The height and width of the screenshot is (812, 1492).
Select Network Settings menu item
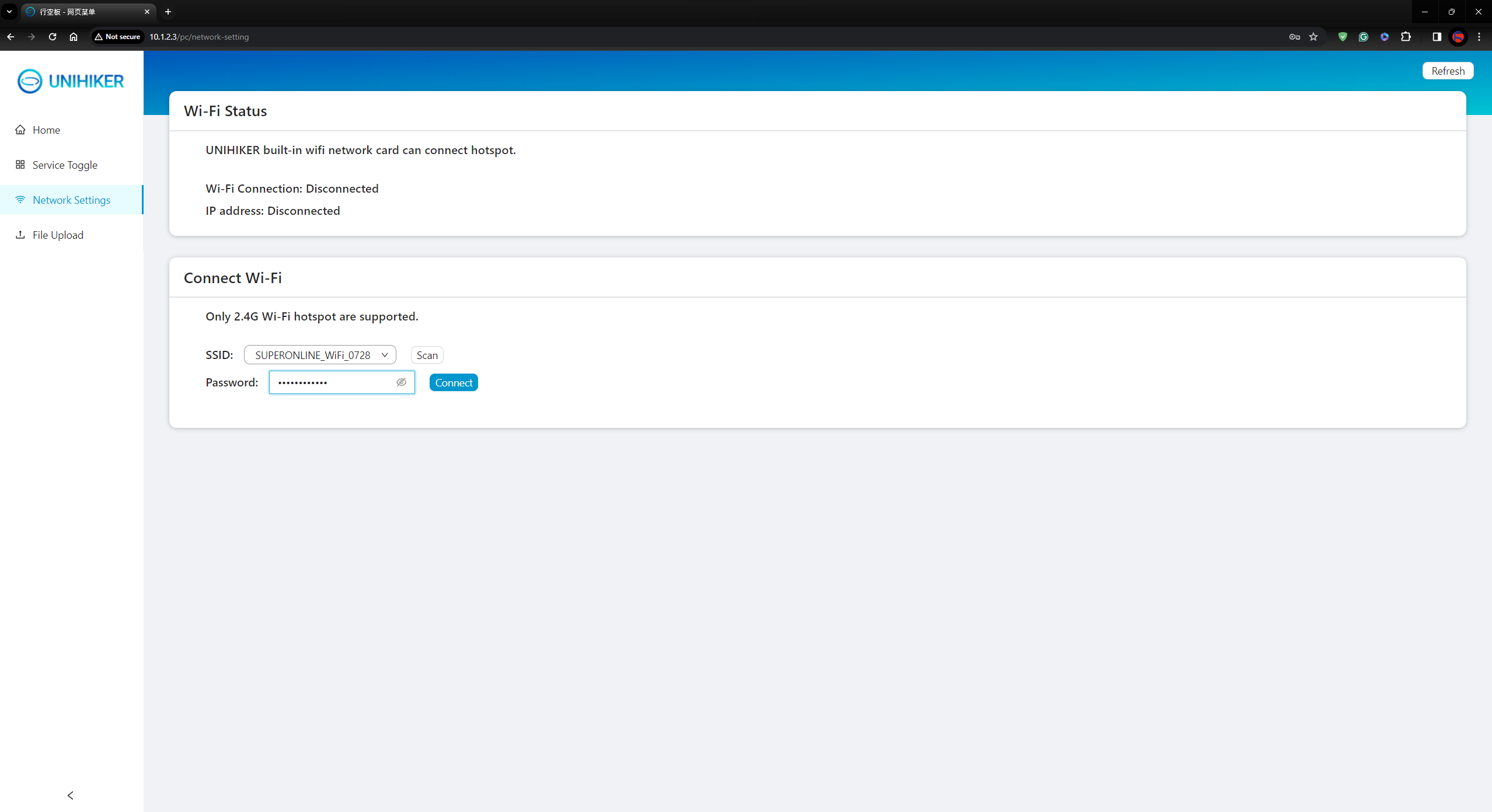(x=71, y=199)
